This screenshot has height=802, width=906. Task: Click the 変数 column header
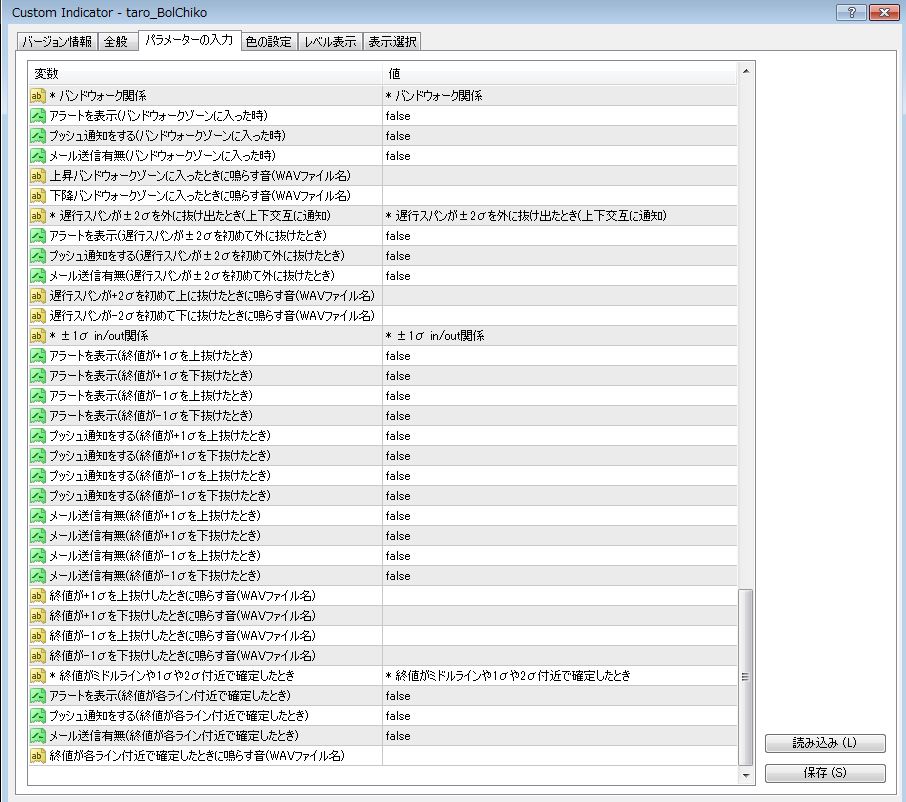tap(205, 73)
